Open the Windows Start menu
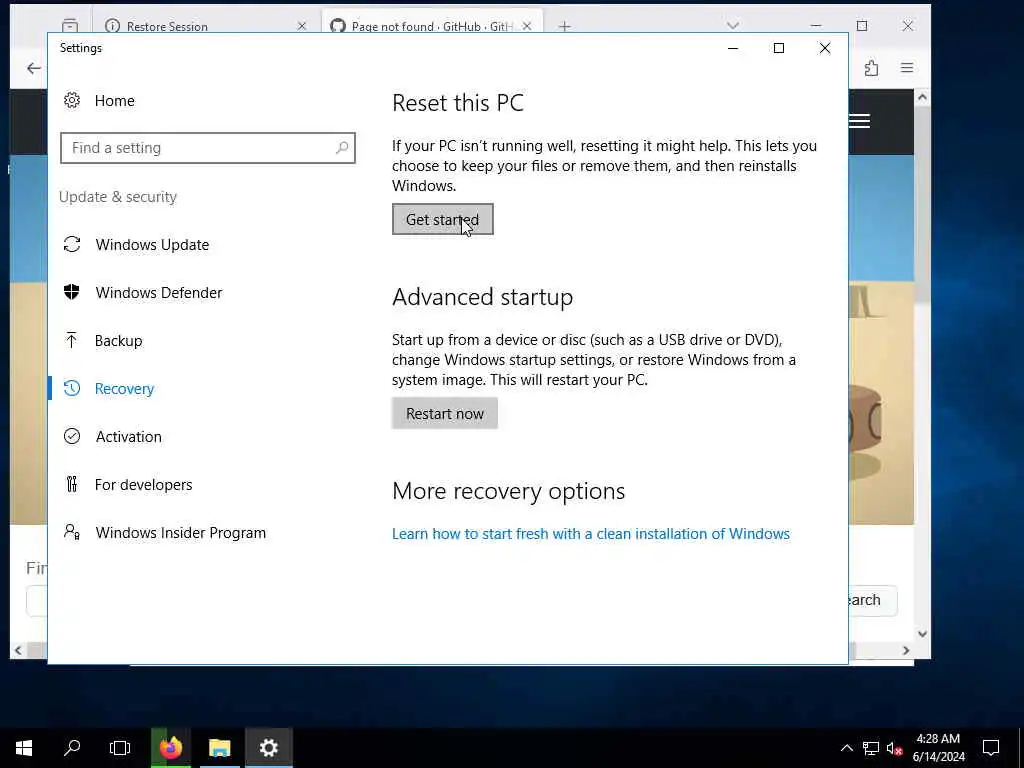This screenshot has height=768, width=1024. 24,748
